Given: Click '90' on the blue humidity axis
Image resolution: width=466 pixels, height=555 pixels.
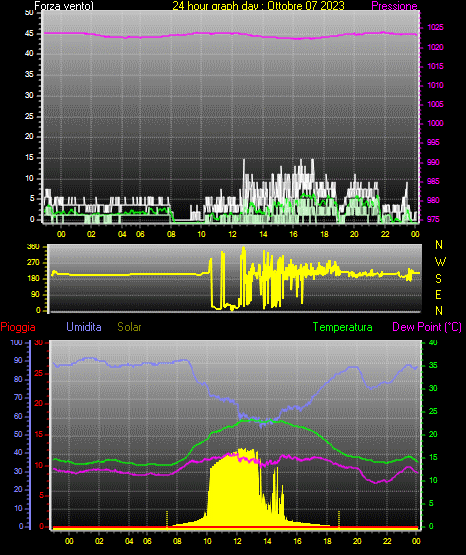Looking at the screenshot, I should 18,360.
